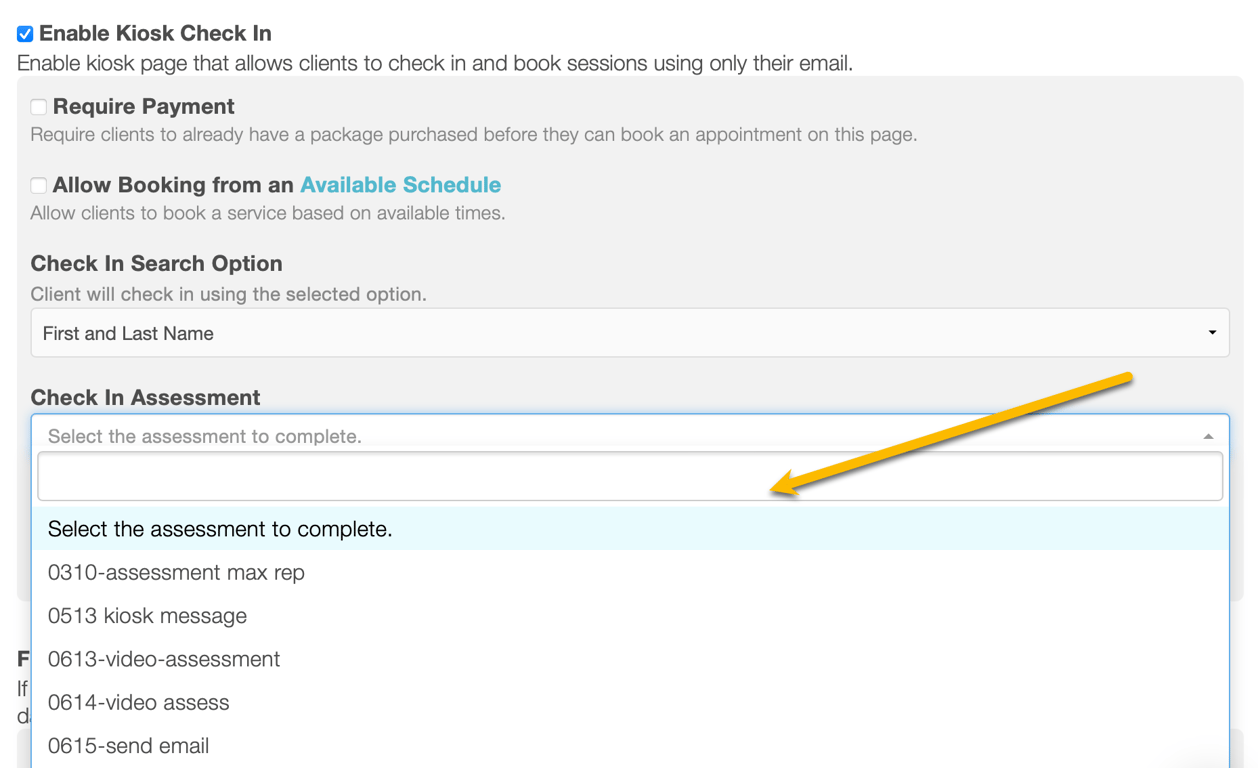
Task: Click the Require Payment label text
Action: pyautogui.click(x=143, y=107)
